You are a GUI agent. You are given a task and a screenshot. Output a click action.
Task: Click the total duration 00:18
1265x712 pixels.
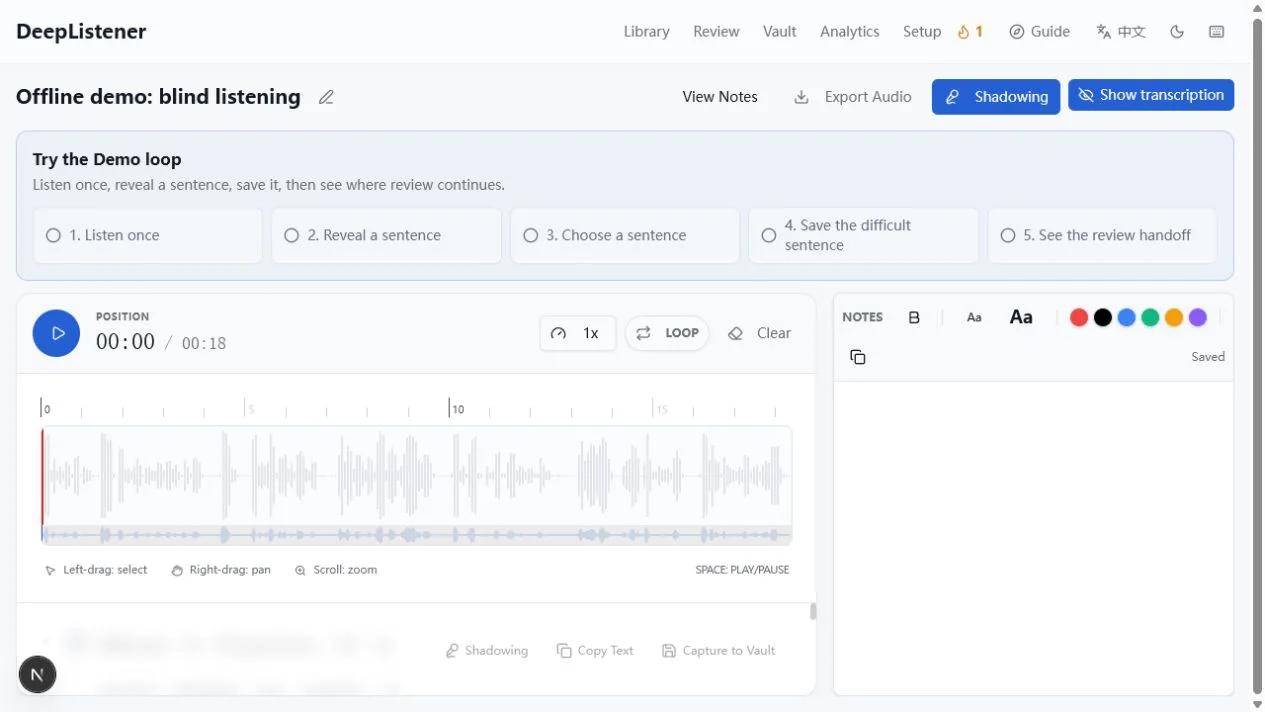coord(204,343)
